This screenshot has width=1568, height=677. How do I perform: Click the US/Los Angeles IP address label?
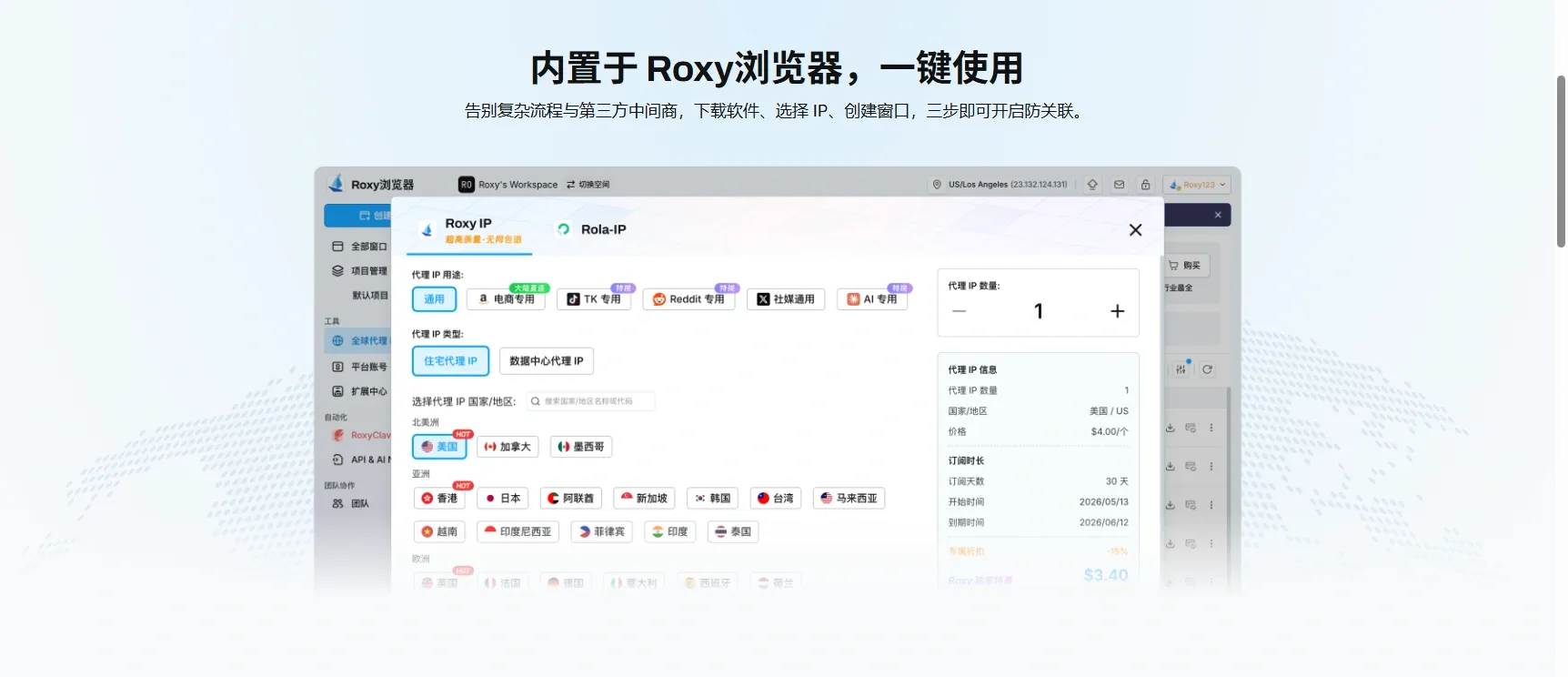point(1008,185)
